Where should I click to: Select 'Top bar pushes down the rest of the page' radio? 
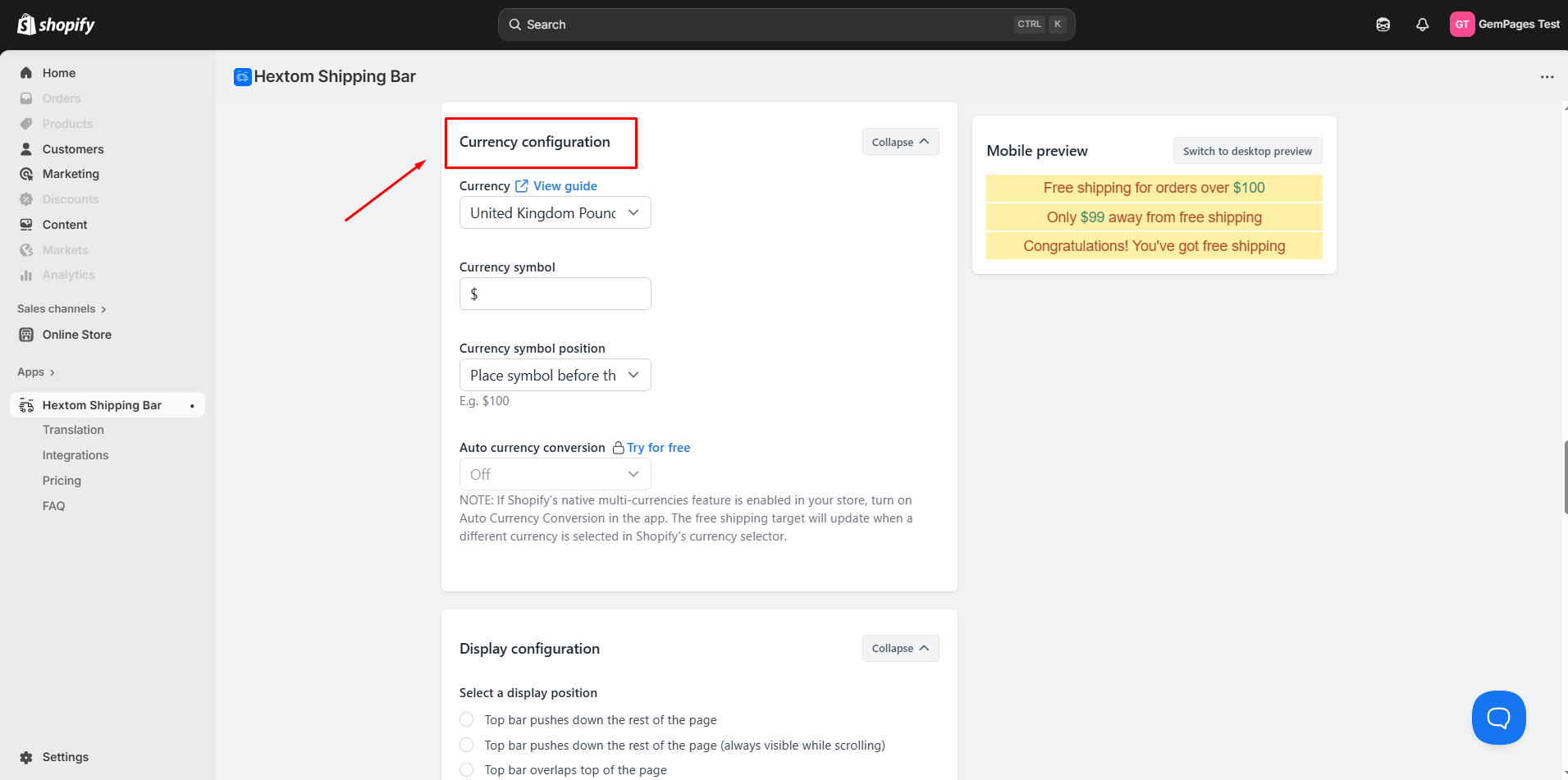pyautogui.click(x=467, y=720)
